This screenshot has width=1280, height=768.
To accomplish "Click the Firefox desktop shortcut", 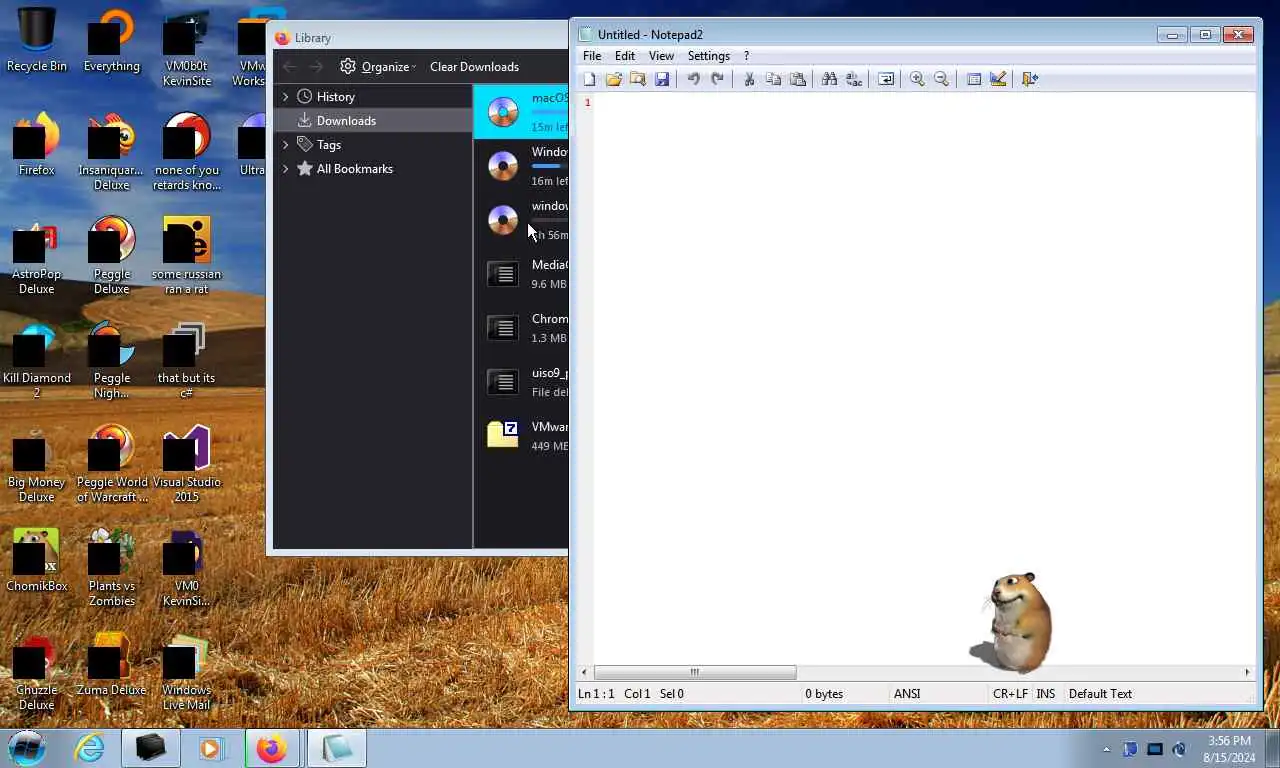I will (x=37, y=144).
